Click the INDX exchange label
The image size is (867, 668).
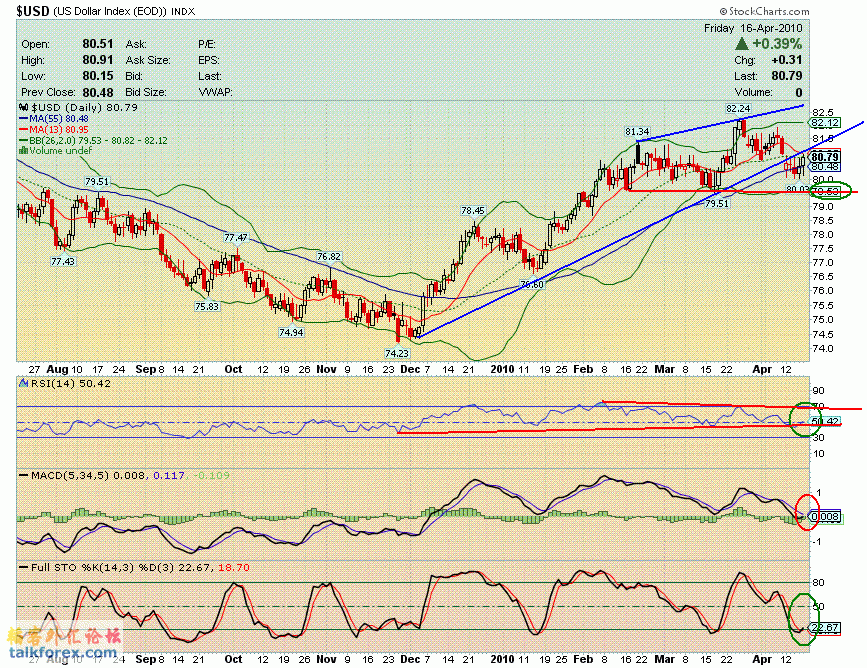pyautogui.click(x=183, y=11)
